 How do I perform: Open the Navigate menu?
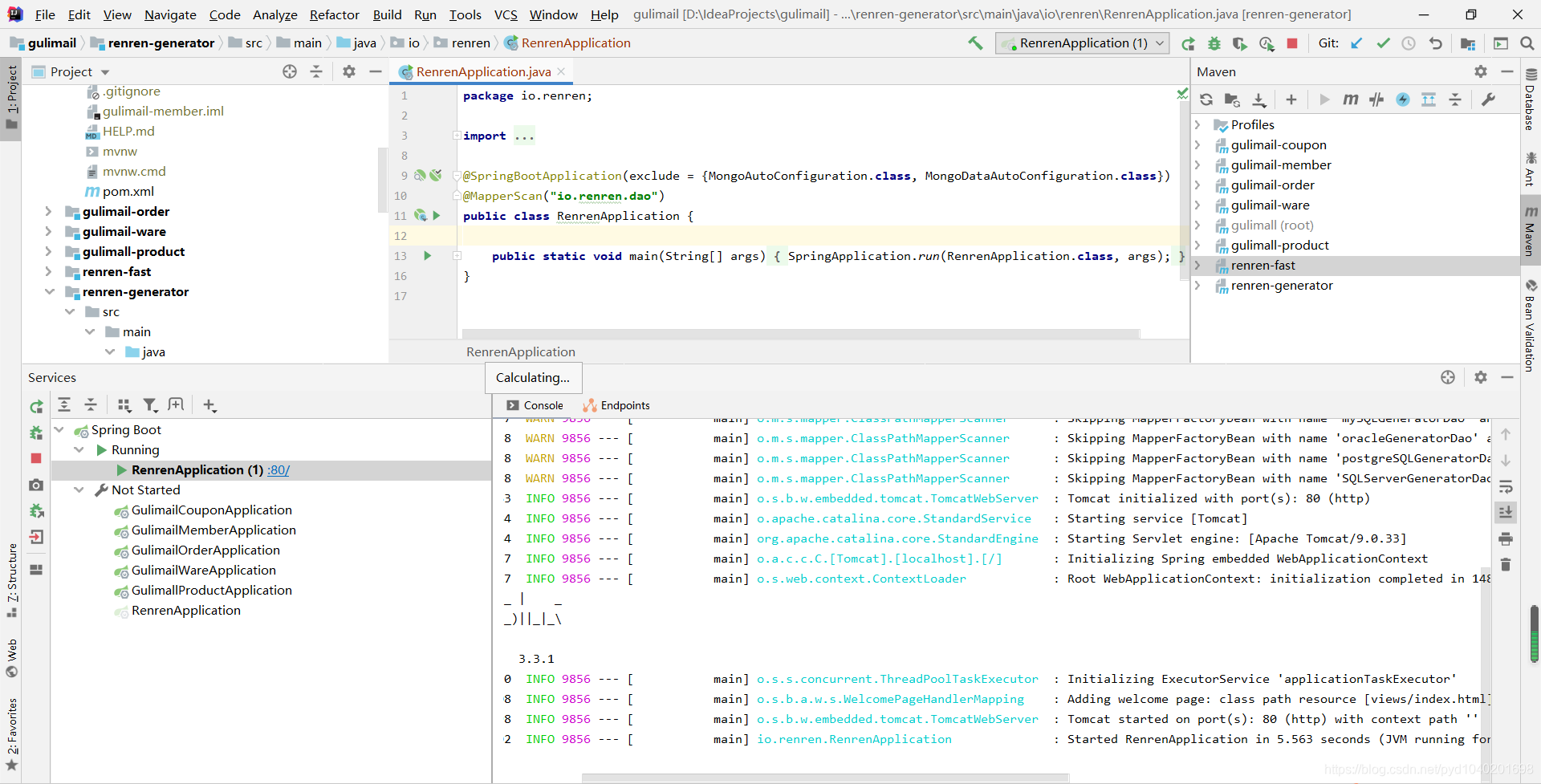(170, 14)
